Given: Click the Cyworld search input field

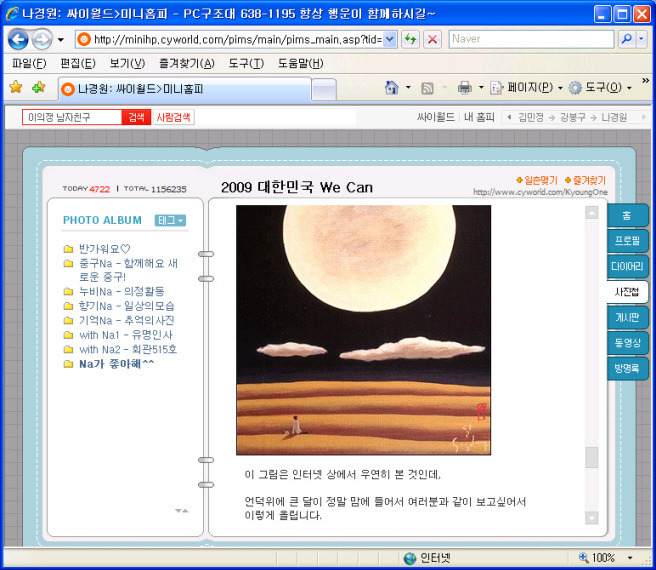Looking at the screenshot, I should (x=72, y=117).
